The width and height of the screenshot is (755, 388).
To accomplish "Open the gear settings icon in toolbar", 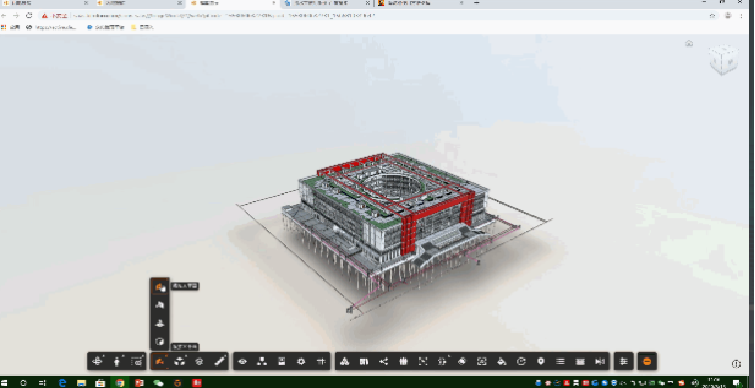I will tap(301, 361).
